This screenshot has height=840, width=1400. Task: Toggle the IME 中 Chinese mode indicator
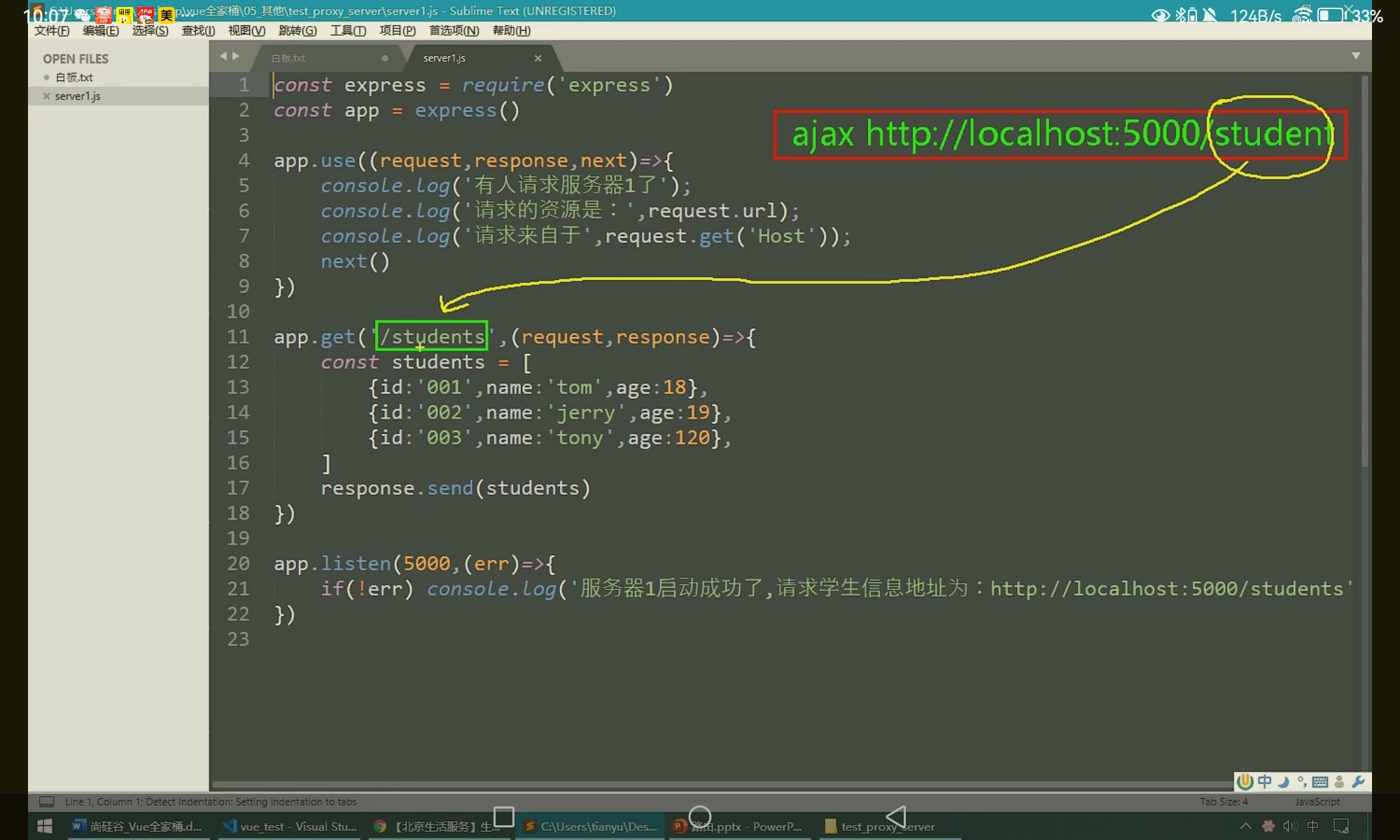[x=1264, y=782]
